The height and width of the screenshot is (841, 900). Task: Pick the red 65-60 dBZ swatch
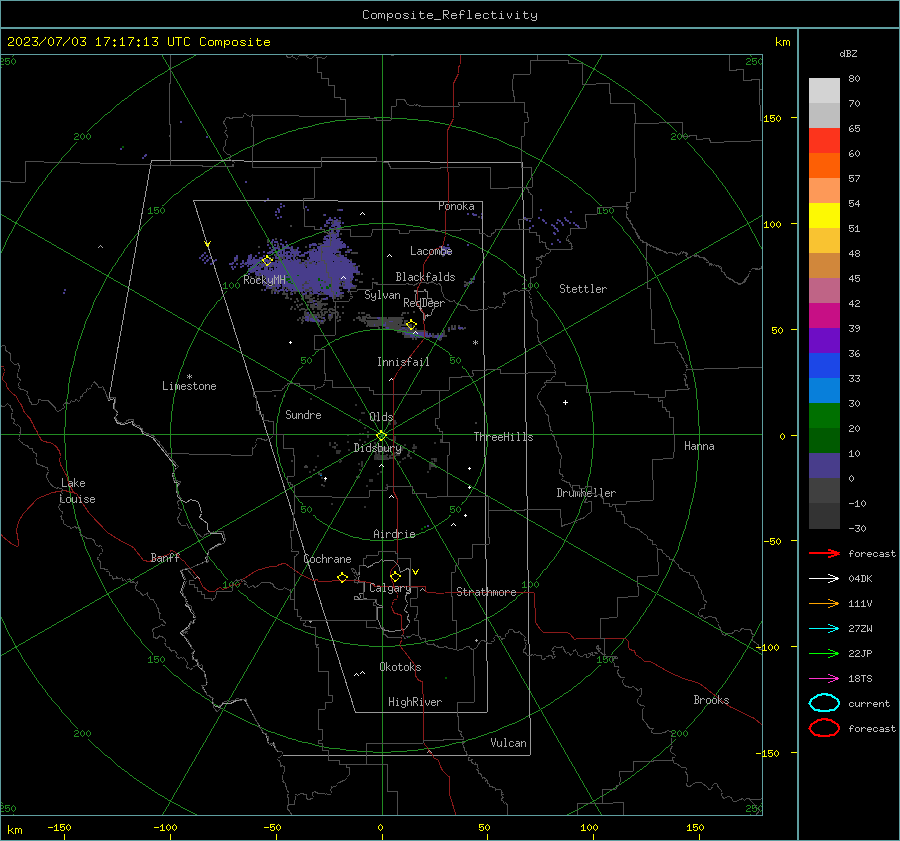point(824,140)
